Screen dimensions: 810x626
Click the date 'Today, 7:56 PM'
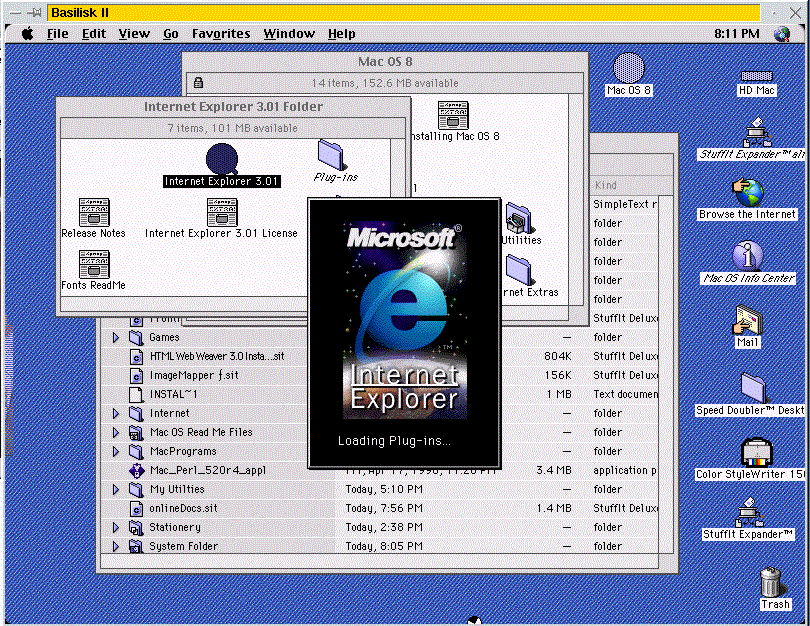click(x=384, y=508)
